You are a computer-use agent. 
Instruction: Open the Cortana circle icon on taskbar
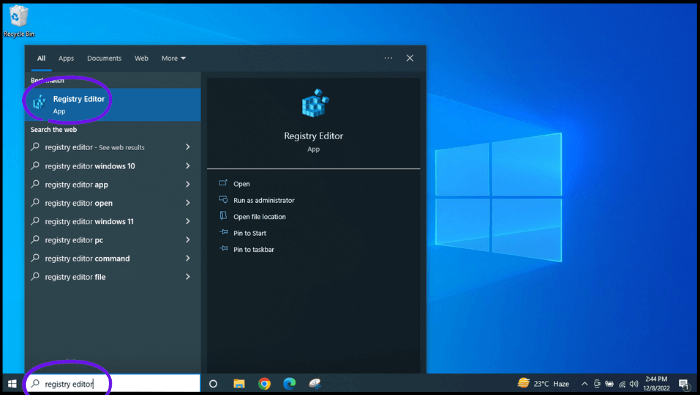(213, 384)
